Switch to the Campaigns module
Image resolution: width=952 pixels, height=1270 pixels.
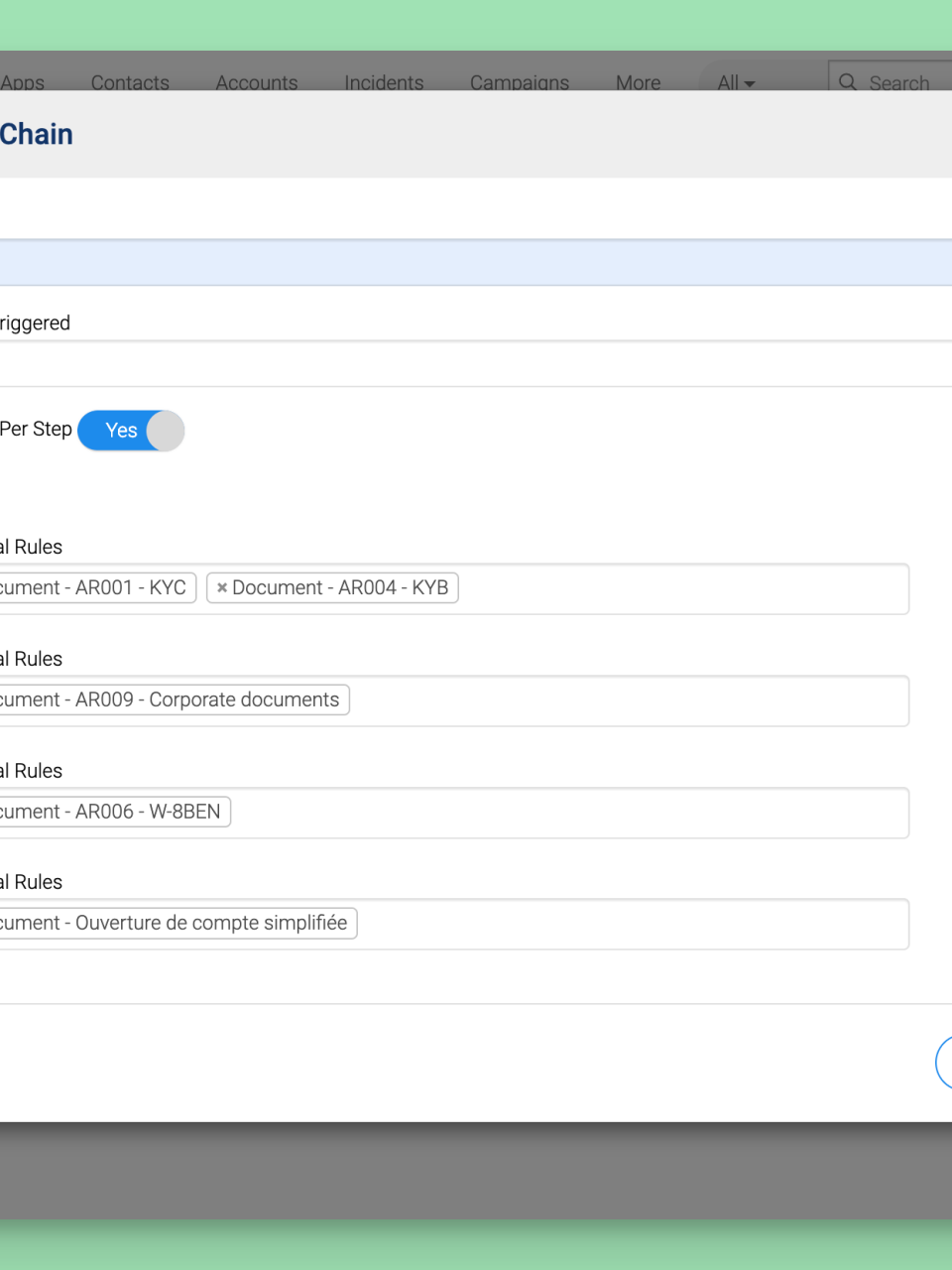(520, 82)
